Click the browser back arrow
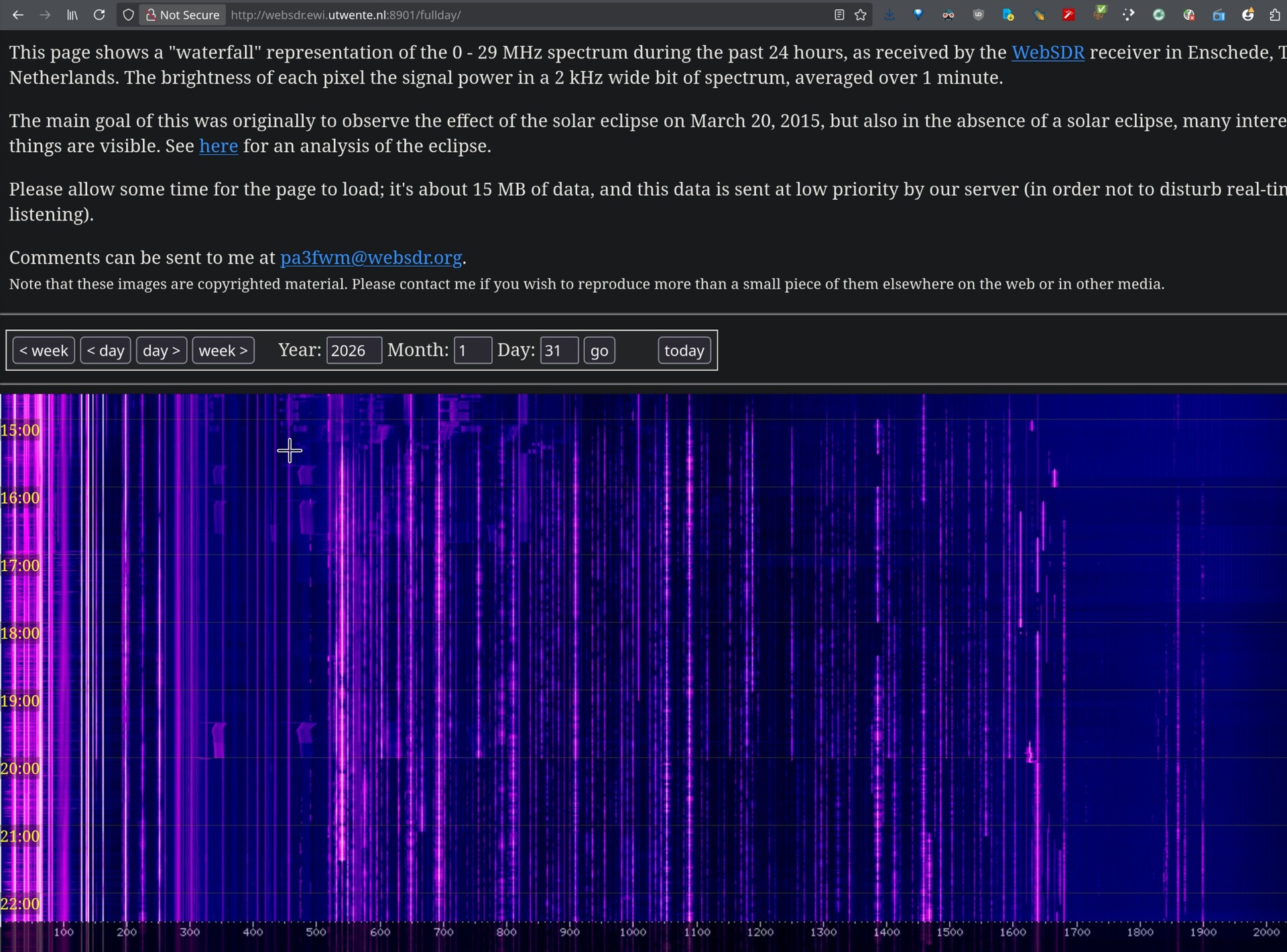 tap(18, 15)
